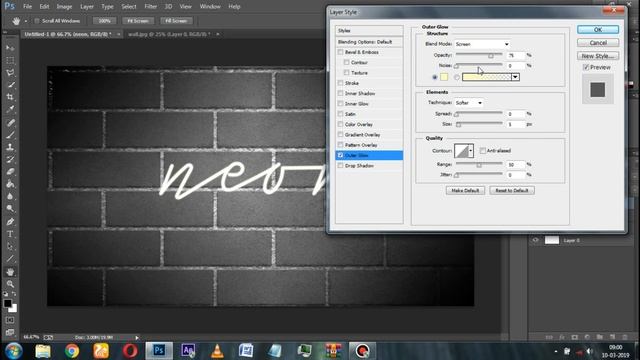This screenshot has width=640, height=360.
Task: Enable Stroke style checkbox
Action: click(340, 83)
